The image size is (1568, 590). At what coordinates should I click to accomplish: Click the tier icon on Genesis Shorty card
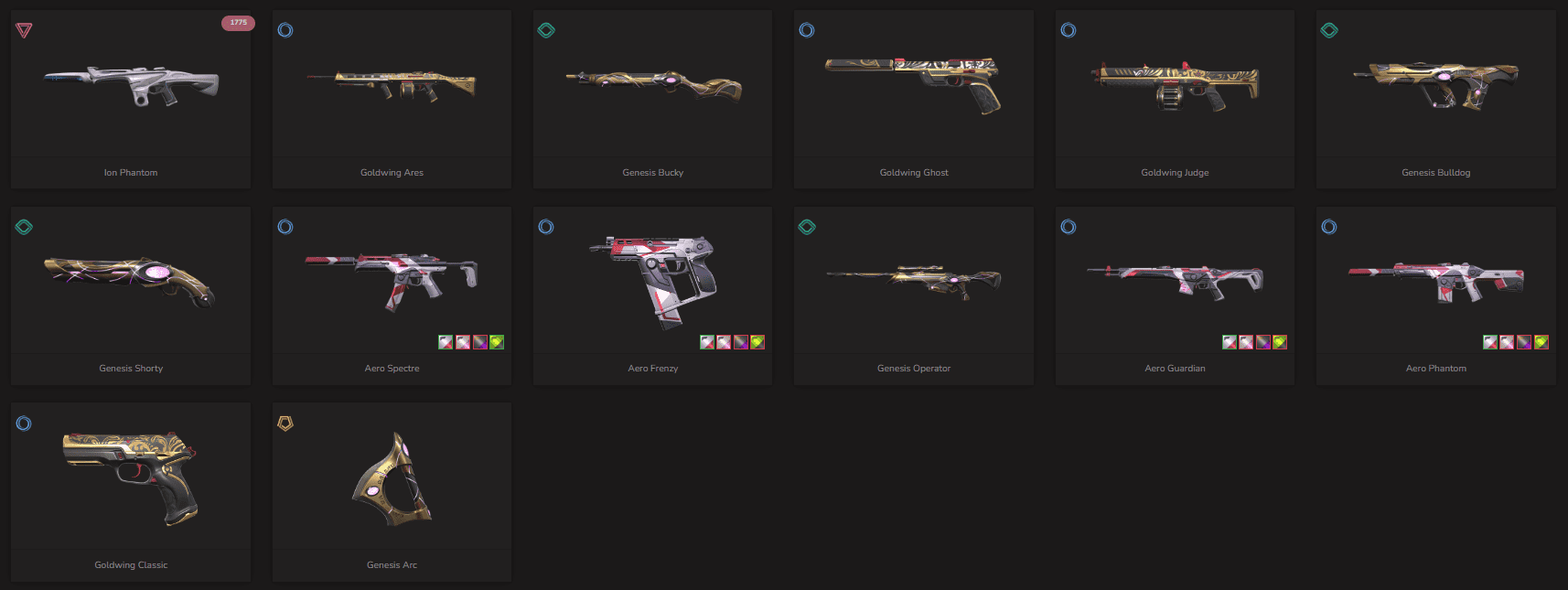tap(24, 227)
